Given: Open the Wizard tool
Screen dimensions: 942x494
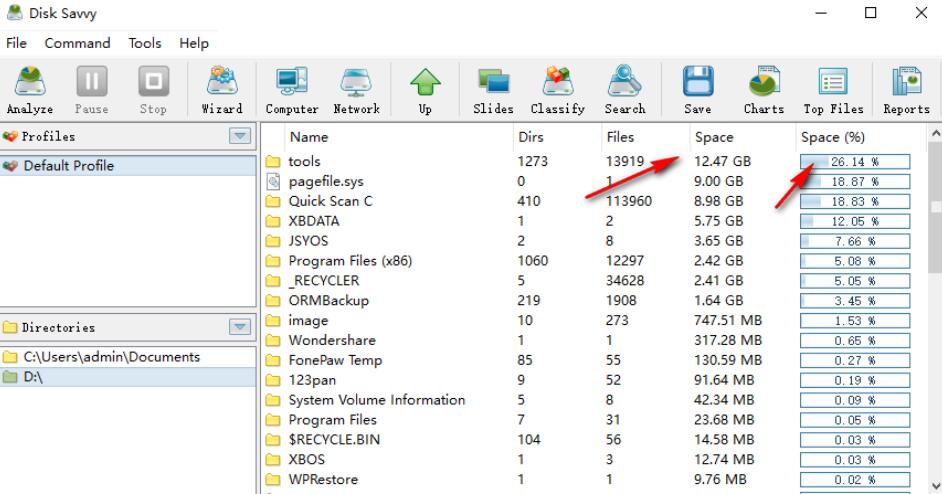Looking at the screenshot, I should coord(221,89).
